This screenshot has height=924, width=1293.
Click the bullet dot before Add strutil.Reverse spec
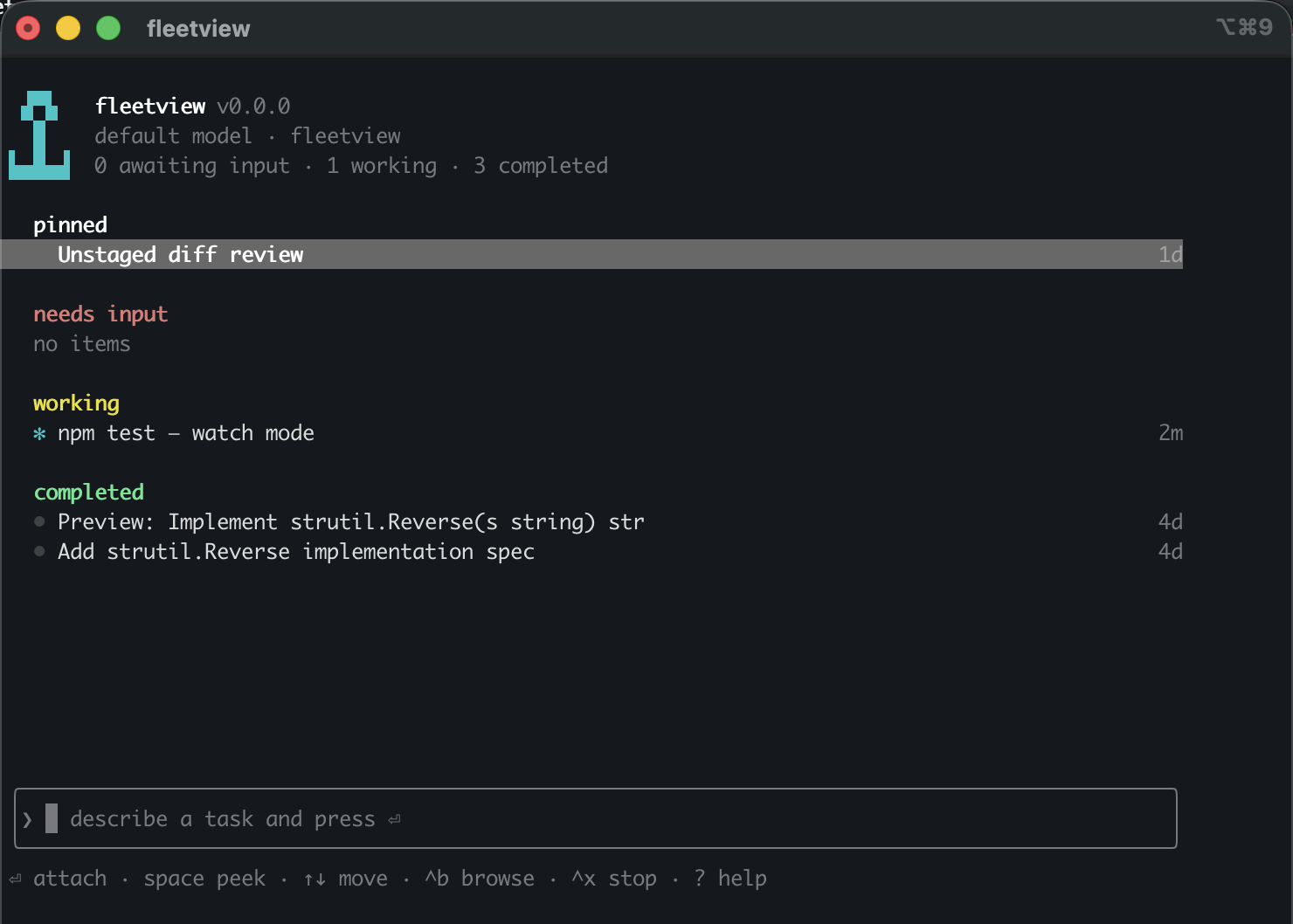point(39,551)
